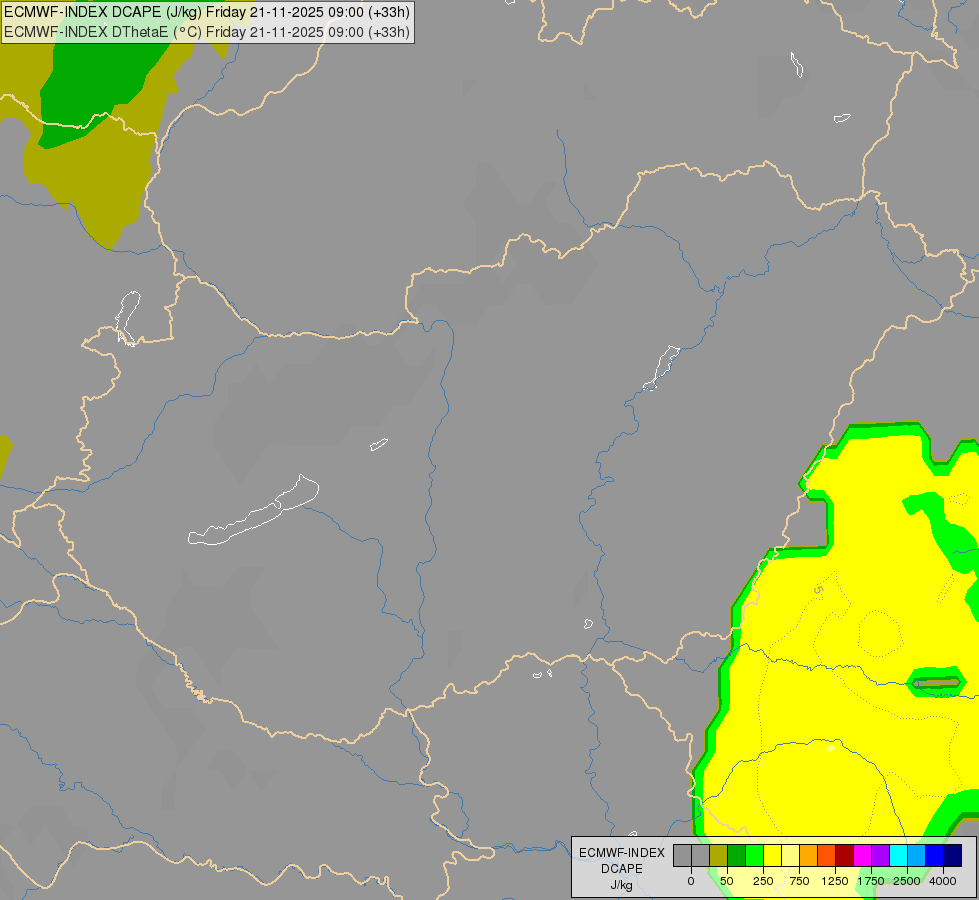Click the orange legend swatch
Viewport: 979px width, 900px height.
[809, 855]
